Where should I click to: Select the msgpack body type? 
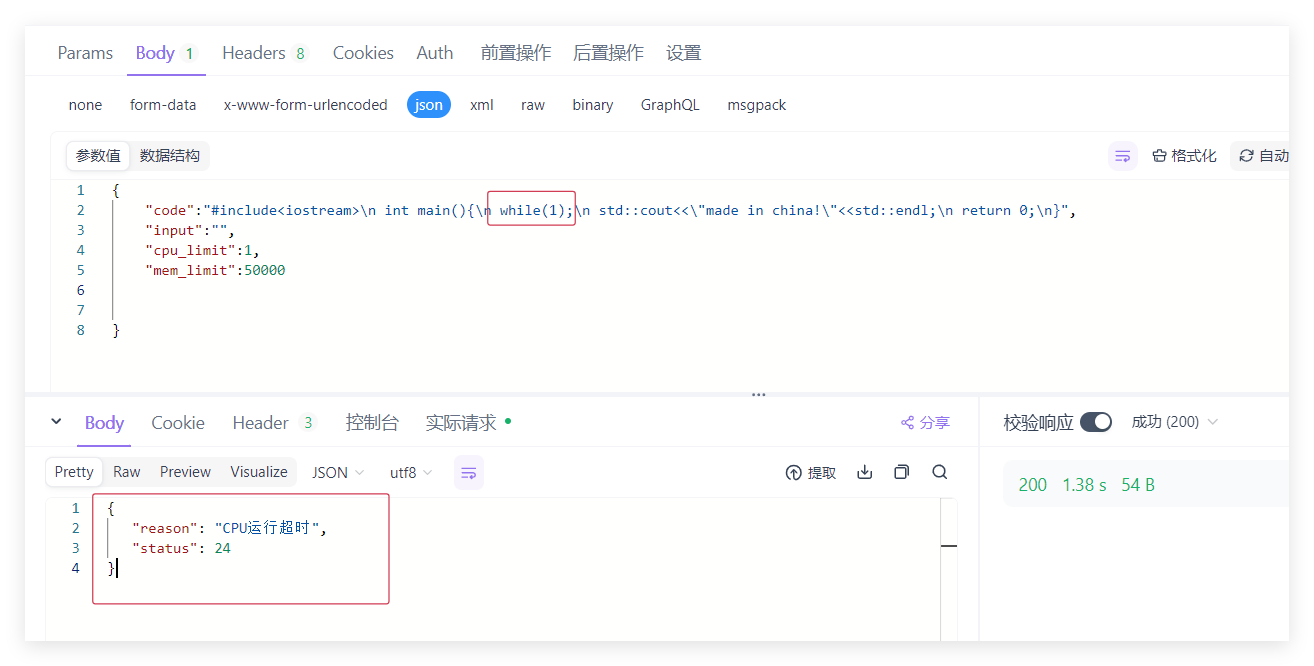[x=757, y=105]
